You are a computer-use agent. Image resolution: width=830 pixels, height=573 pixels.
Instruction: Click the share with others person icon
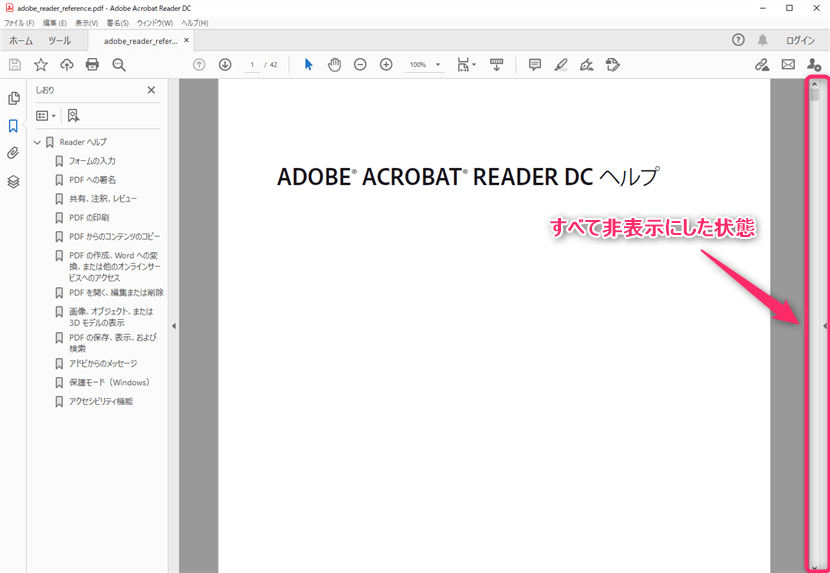tap(814, 65)
